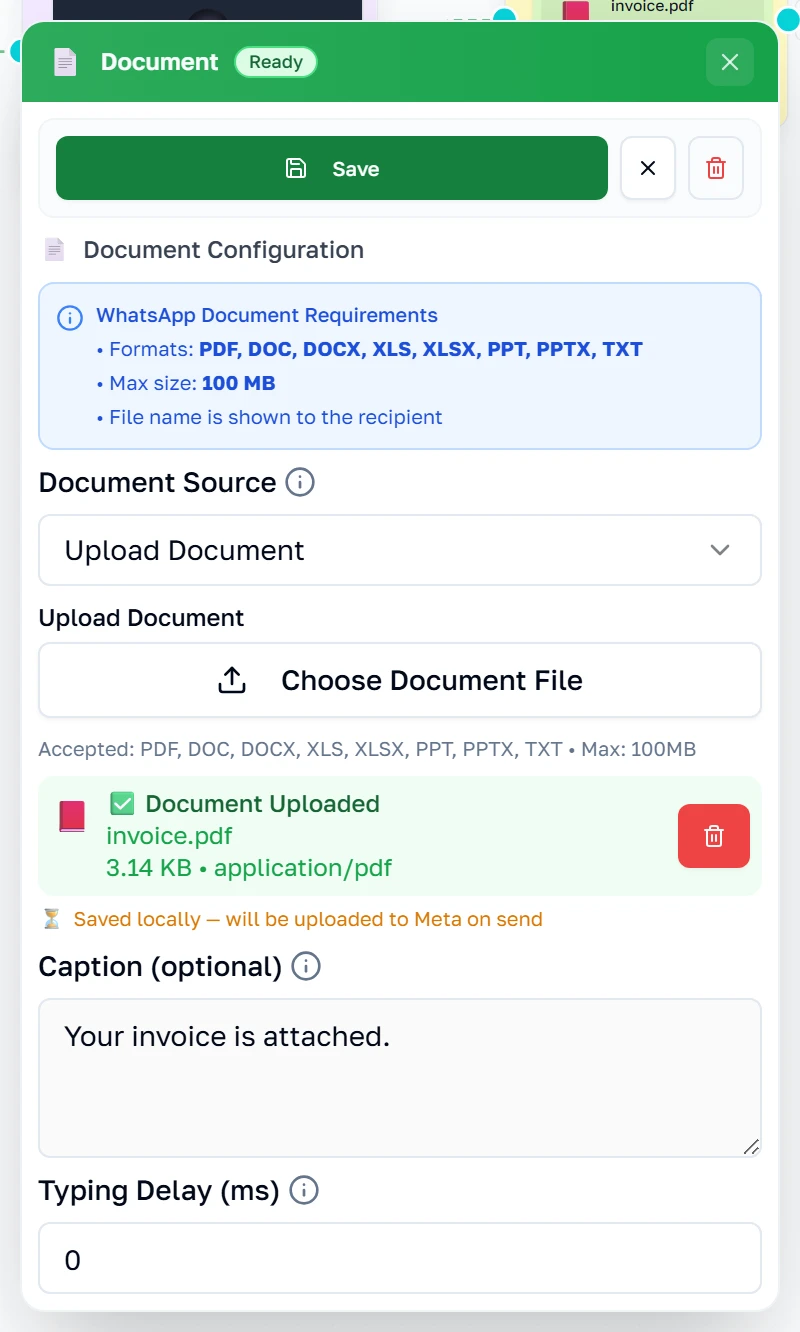This screenshot has height=1332, width=800.
Task: Click File name is shown to recipient line
Action: (x=269, y=417)
